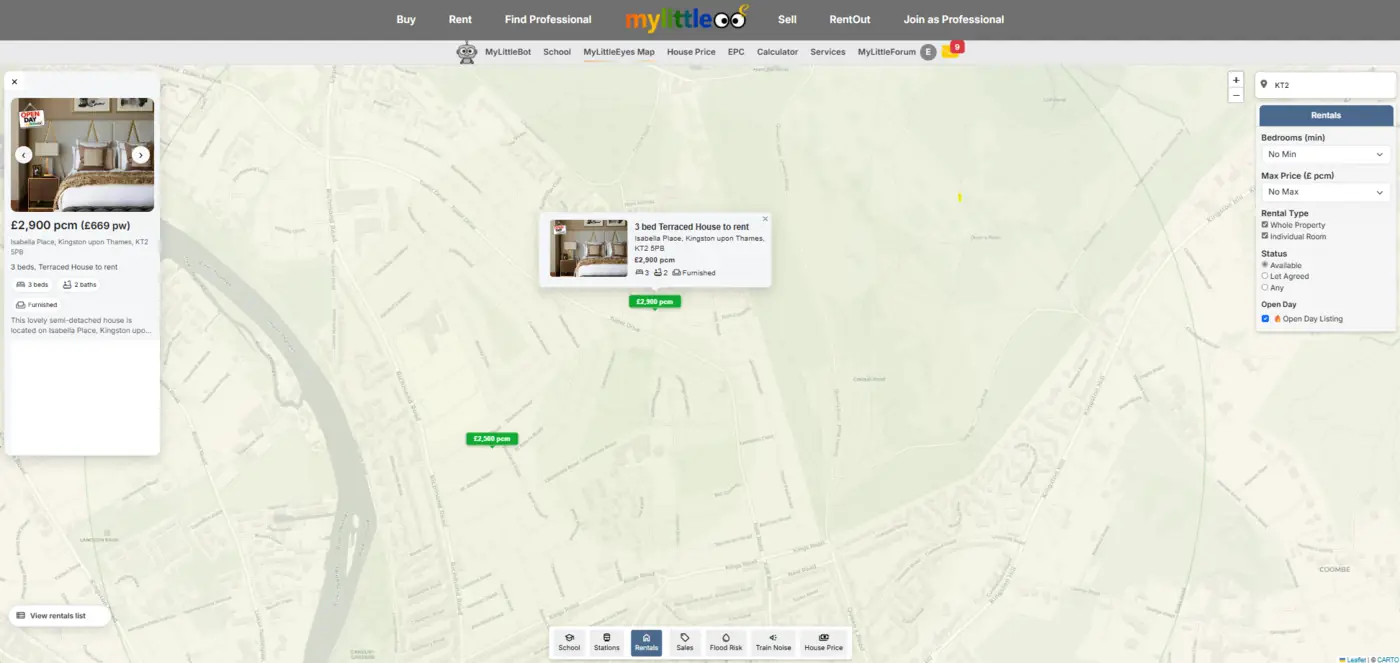Click the MyLittleBot robot icon
Image resolution: width=1400 pixels, height=663 pixels.
[466, 51]
